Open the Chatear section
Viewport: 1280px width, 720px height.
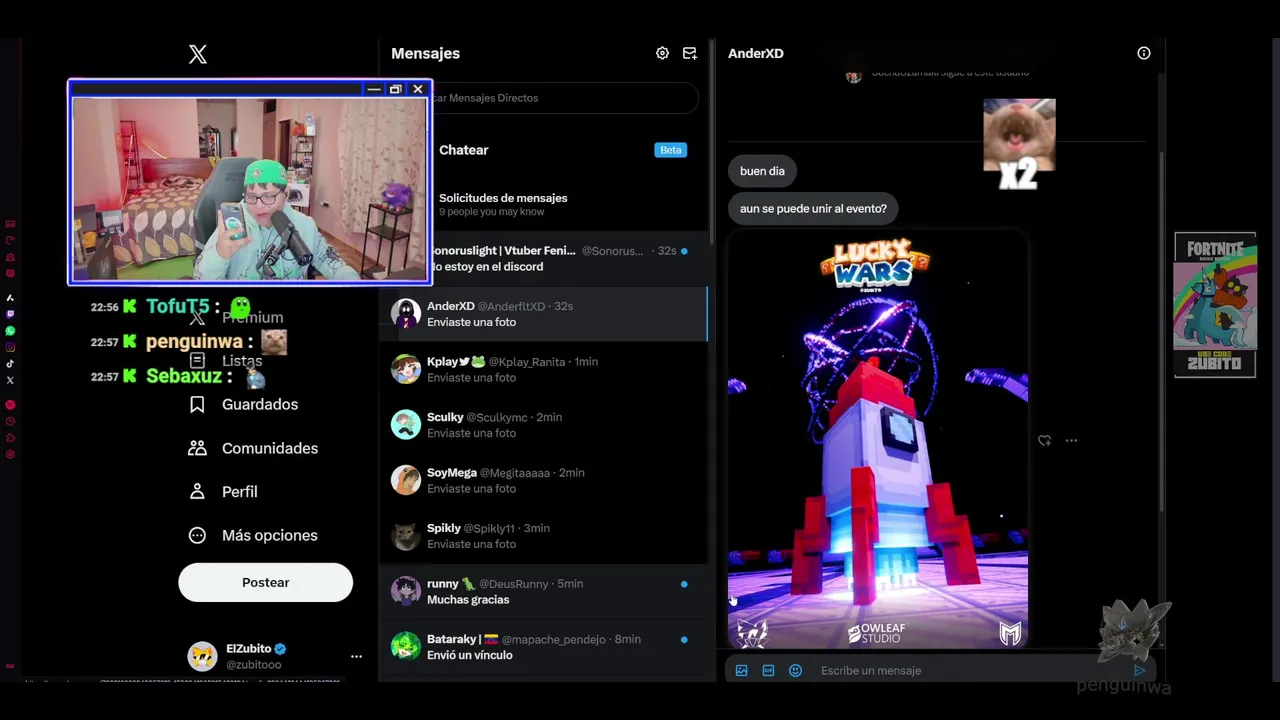(543, 150)
